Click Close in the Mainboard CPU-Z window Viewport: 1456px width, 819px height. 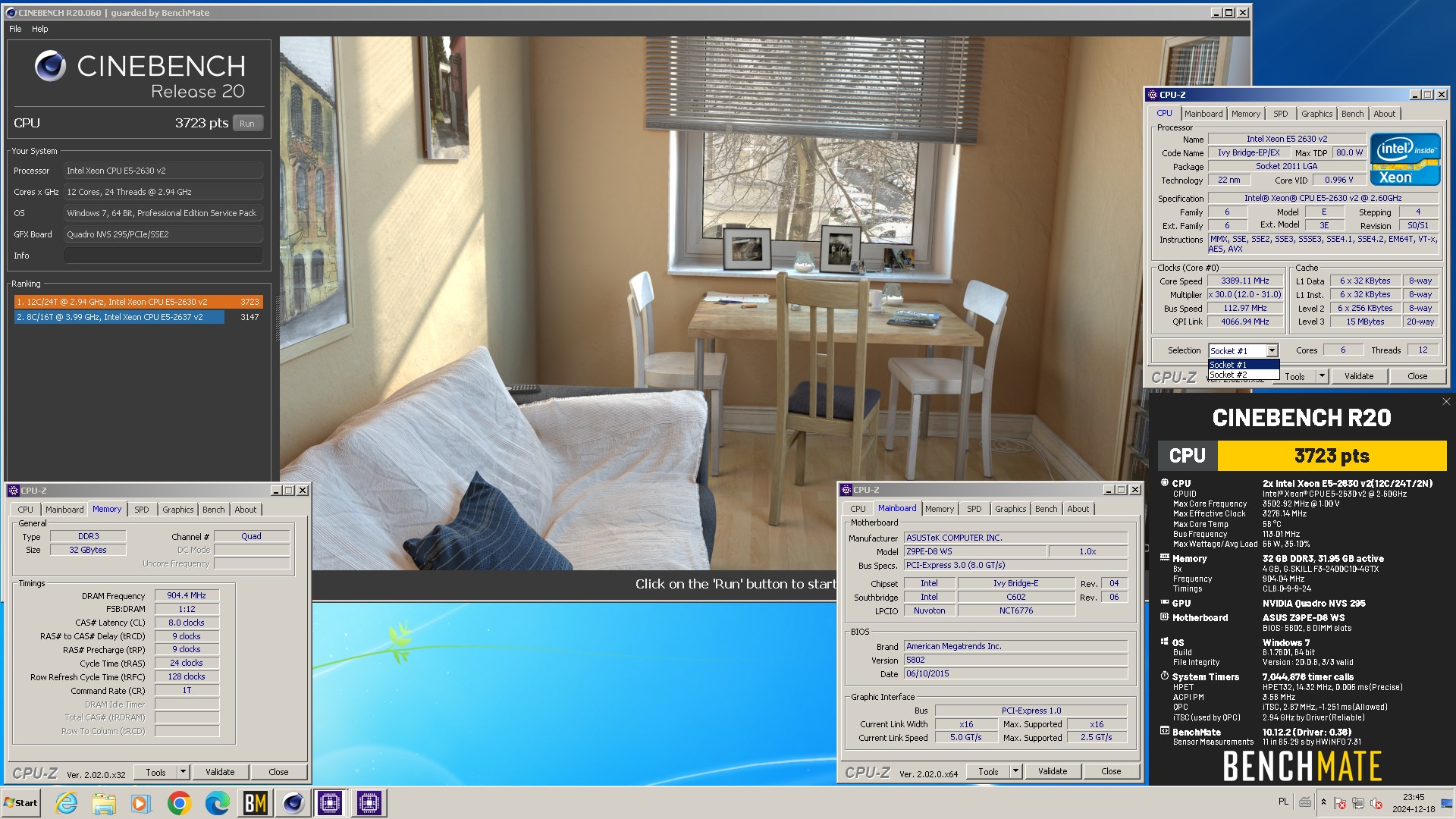pyautogui.click(x=1111, y=771)
